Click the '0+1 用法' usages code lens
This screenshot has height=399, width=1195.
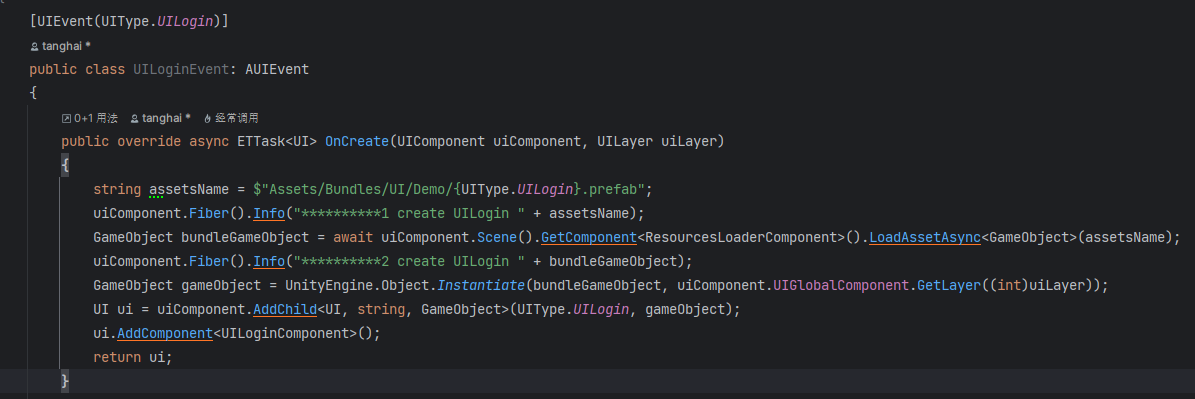pyautogui.click(x=90, y=118)
